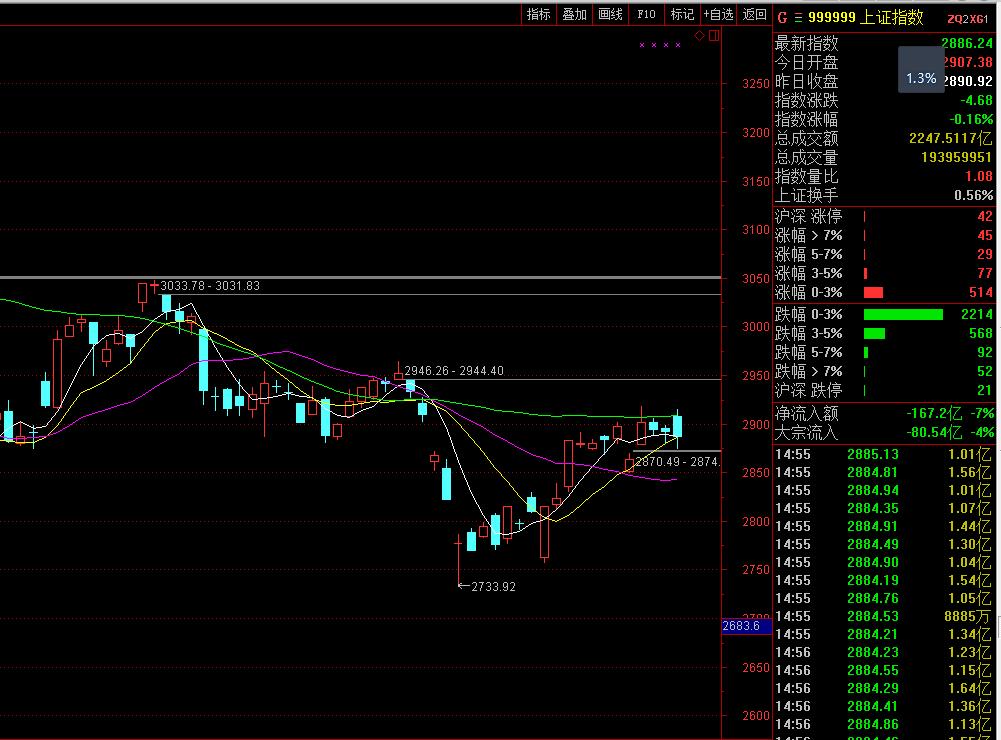
Task: Click the 3033.78 - 3031.83 gap label
Action: (210, 286)
